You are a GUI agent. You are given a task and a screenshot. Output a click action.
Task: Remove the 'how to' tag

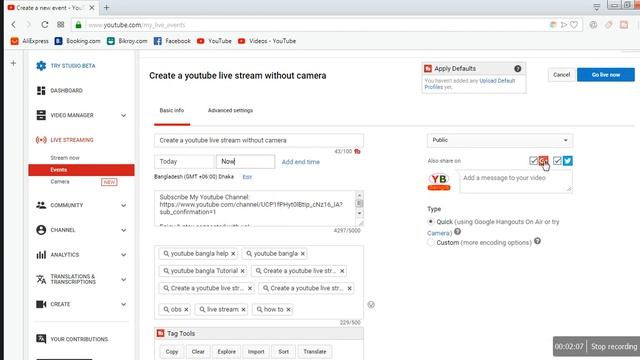[x=288, y=310]
